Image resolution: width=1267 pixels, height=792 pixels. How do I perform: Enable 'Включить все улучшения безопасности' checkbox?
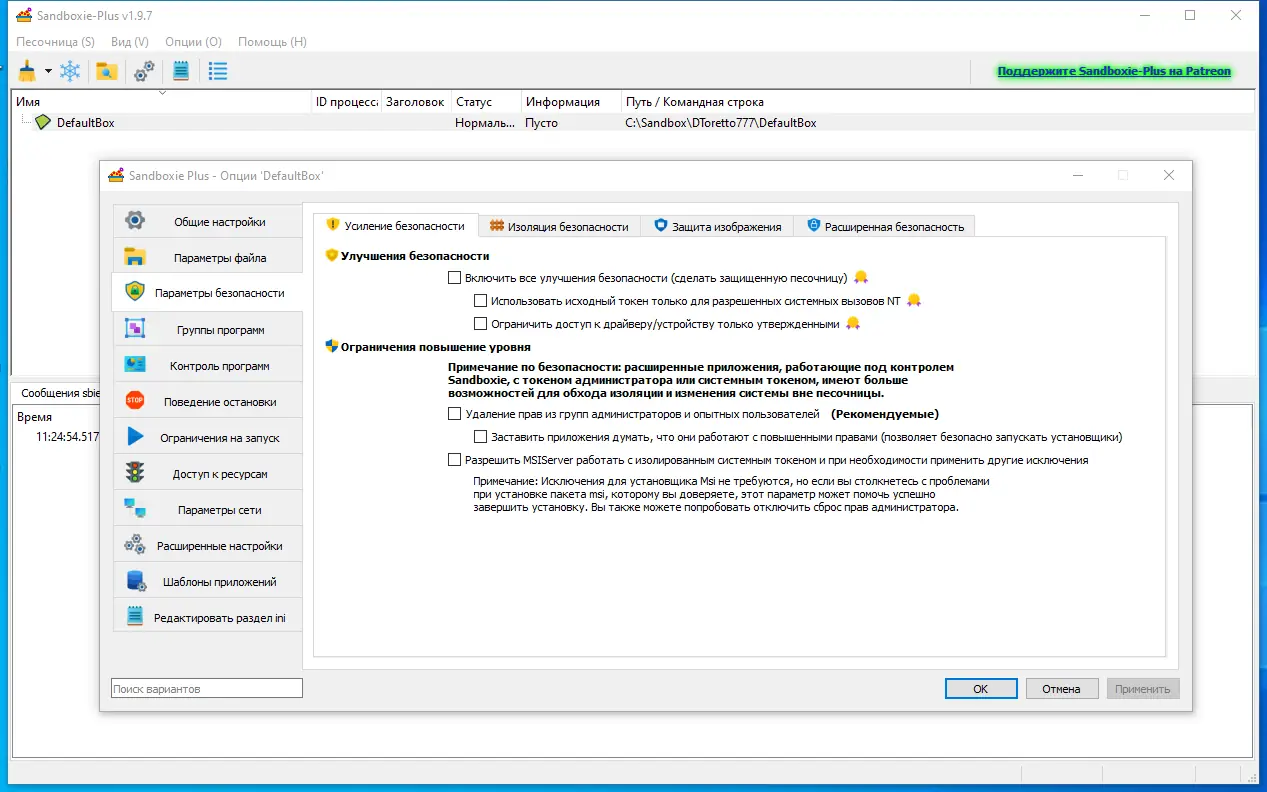coord(455,278)
